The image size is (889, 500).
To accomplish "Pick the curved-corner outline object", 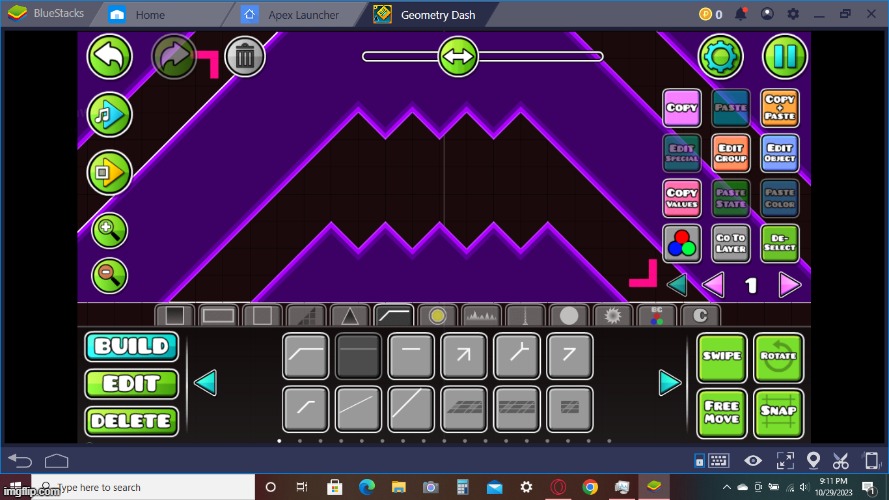I will [306, 356].
